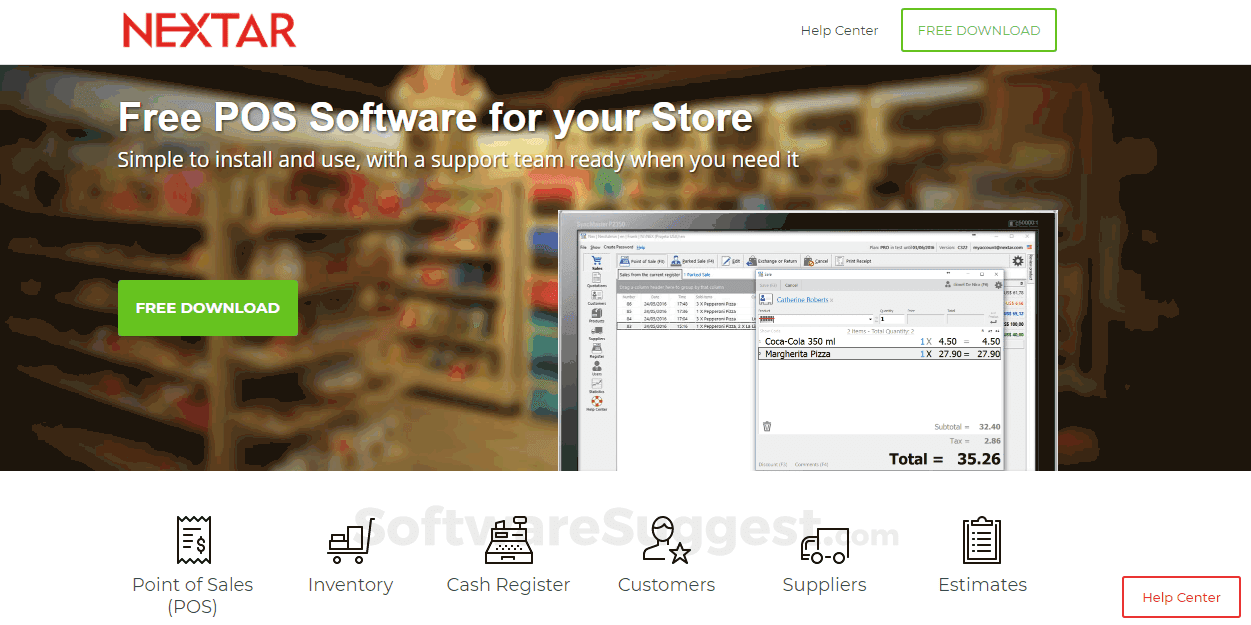Open the Cash Register feature icon
The image size is (1251, 625).
[508, 541]
